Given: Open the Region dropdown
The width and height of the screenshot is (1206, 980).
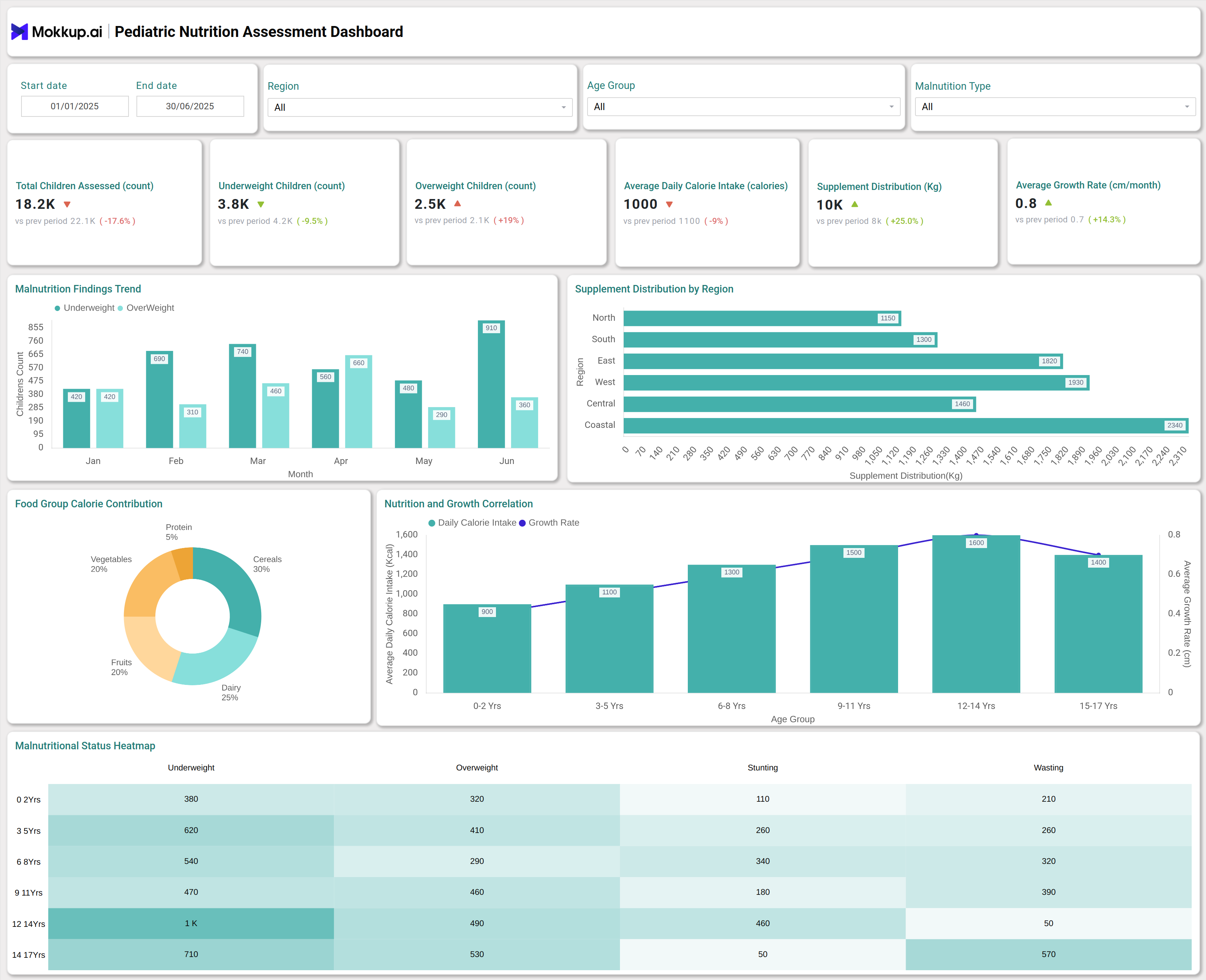Looking at the screenshot, I should [x=420, y=107].
